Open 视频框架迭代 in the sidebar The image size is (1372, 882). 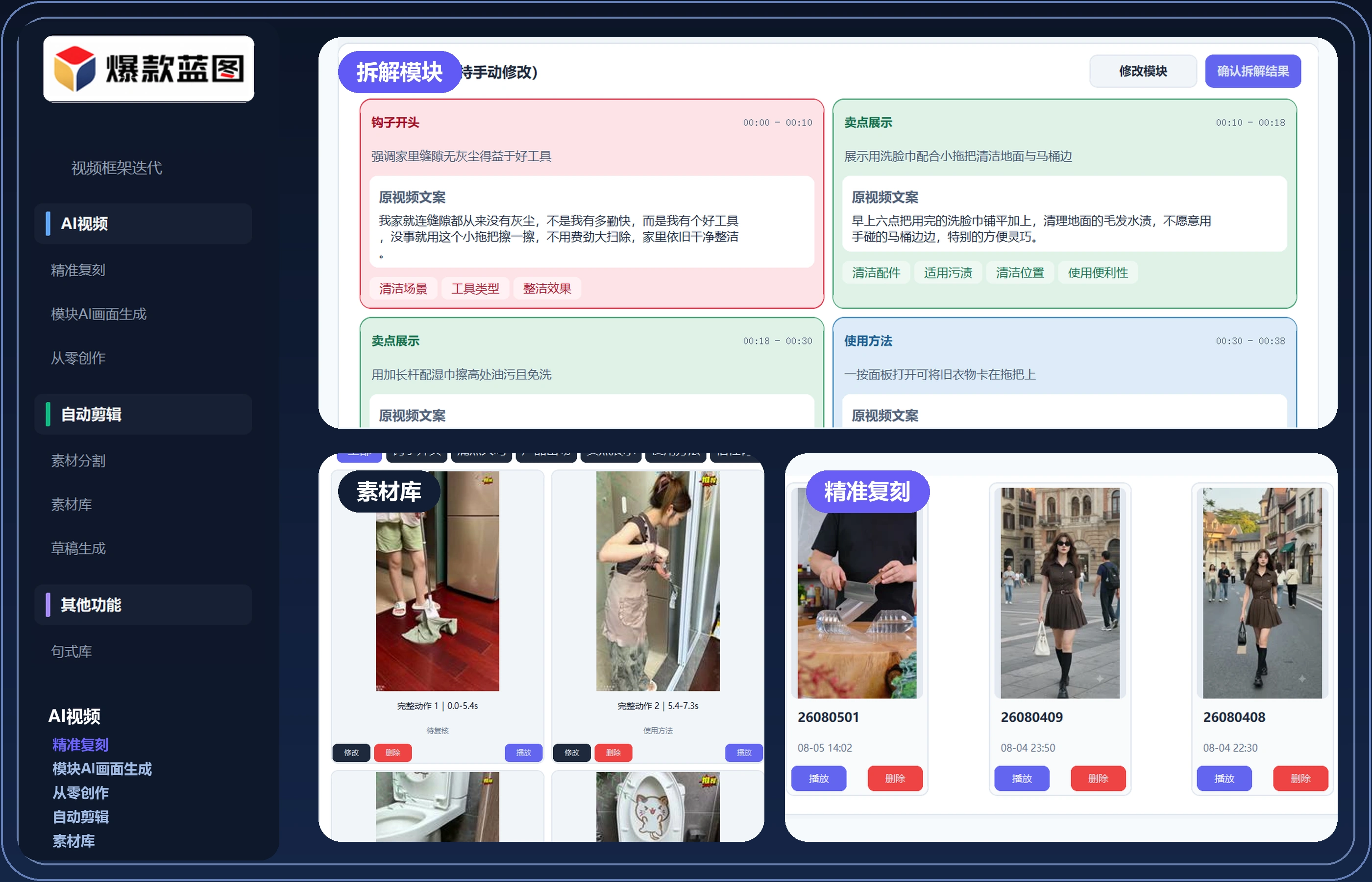[x=116, y=168]
